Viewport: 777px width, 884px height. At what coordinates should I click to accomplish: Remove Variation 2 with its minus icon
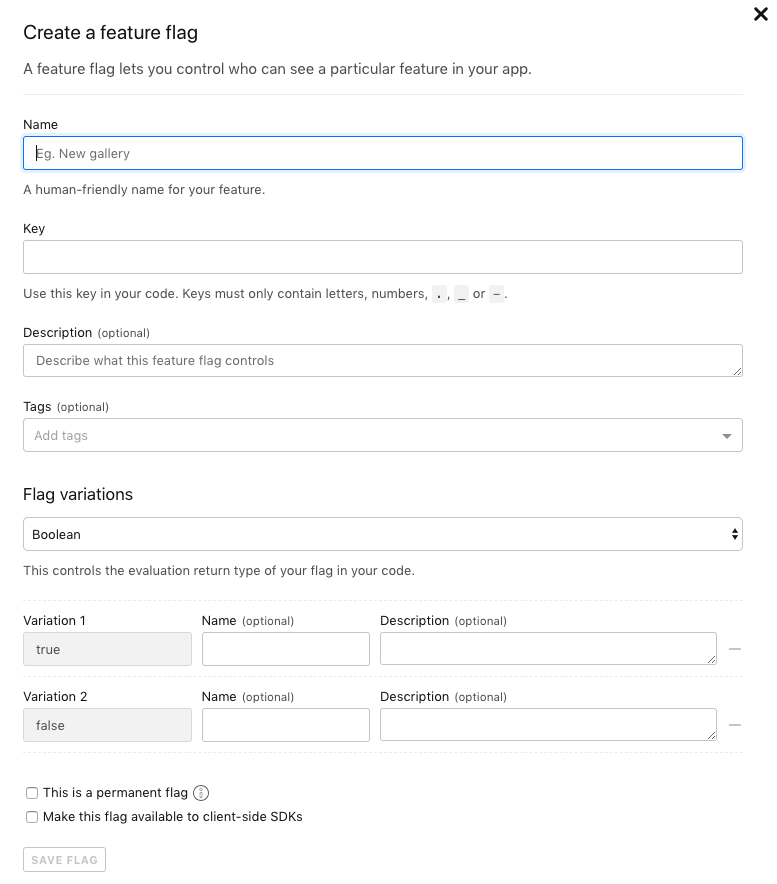735,724
